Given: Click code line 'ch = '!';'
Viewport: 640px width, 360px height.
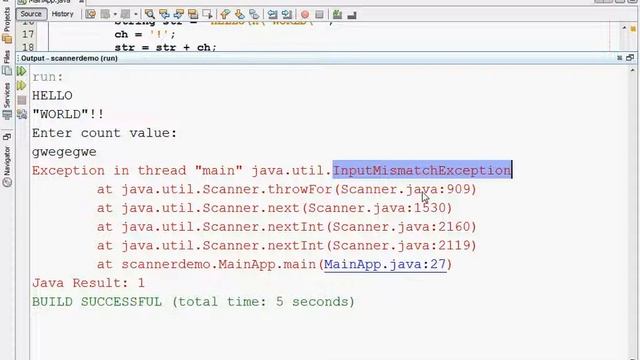Looking at the screenshot, I should tap(145, 34).
